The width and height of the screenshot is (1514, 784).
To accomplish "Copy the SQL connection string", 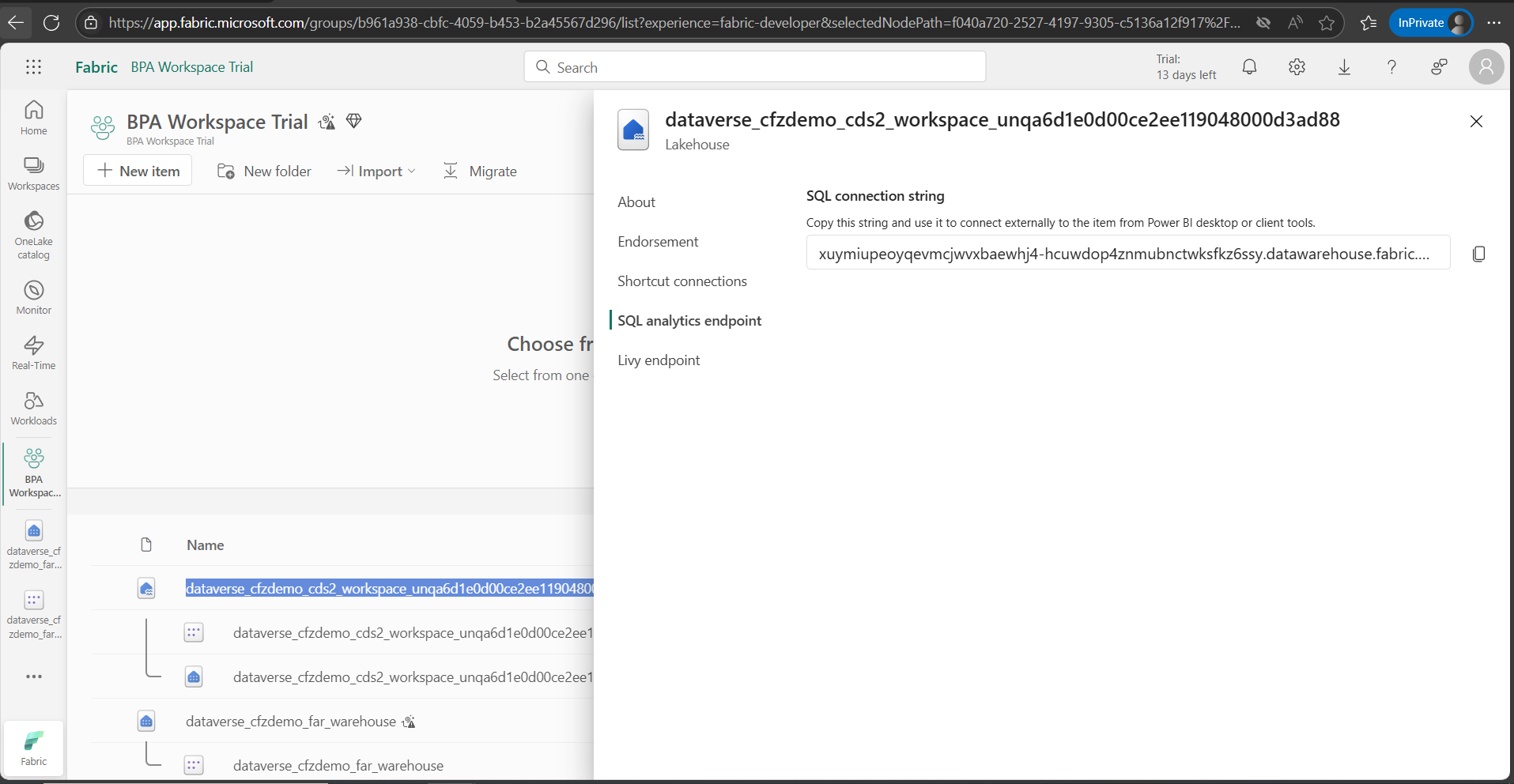I will click(x=1478, y=254).
